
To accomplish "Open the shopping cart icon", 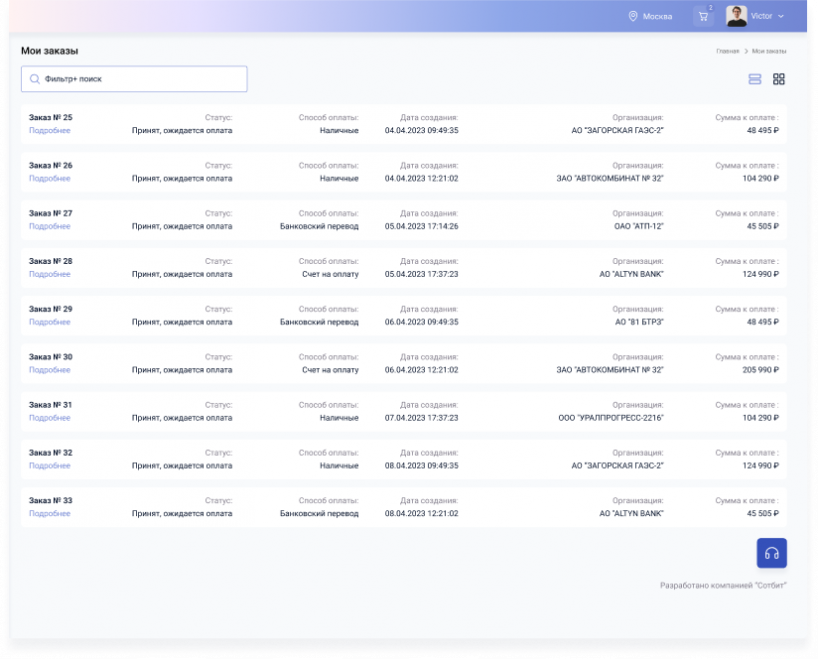I will pos(703,16).
